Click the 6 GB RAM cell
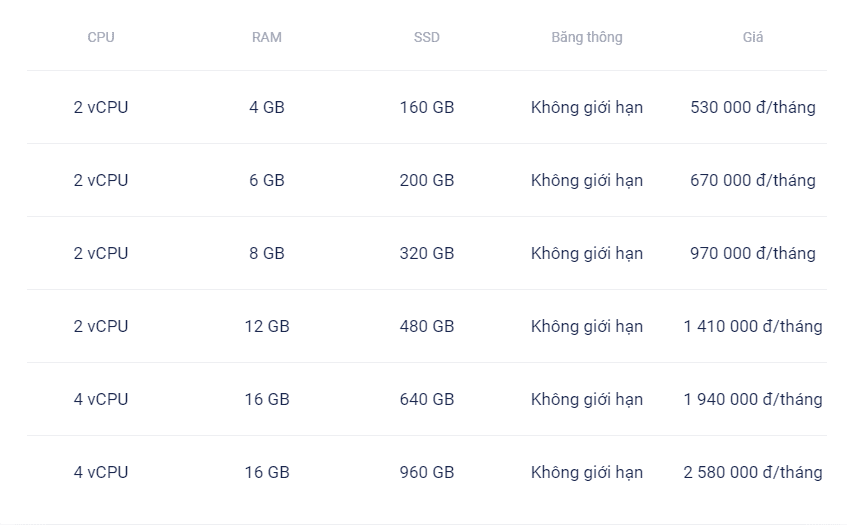The width and height of the screenshot is (847, 525). tap(267, 180)
